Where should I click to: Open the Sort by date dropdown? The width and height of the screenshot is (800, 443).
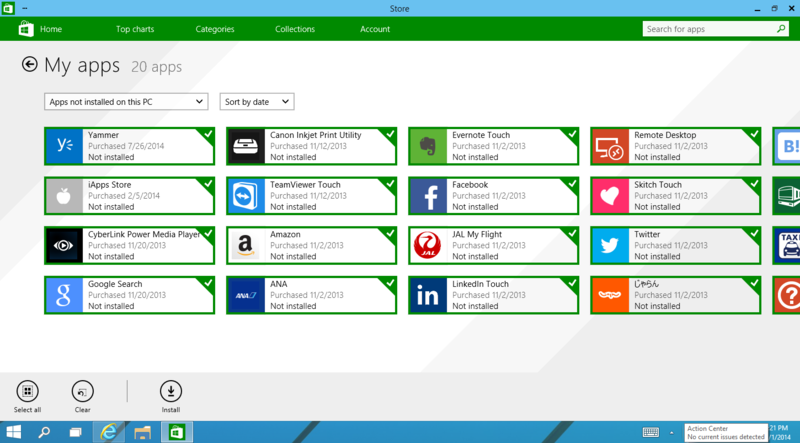257,102
